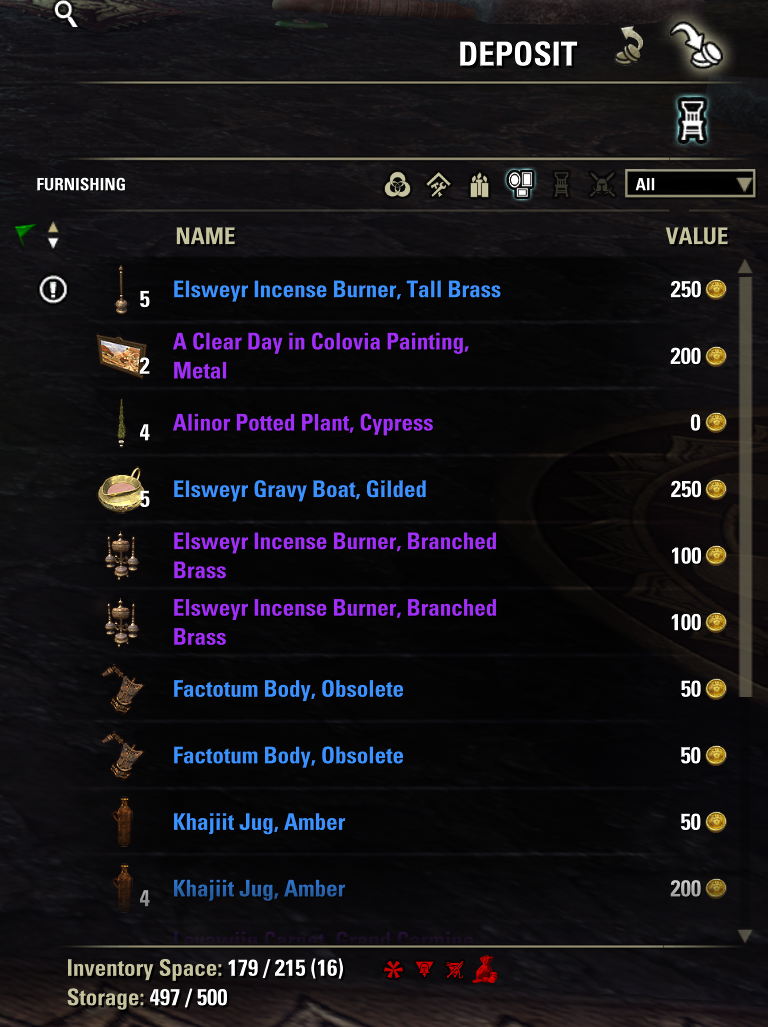Viewport: 768px width, 1027px height.
Task: Click the sort order up-down arrows
Action: pyautogui.click(x=53, y=235)
